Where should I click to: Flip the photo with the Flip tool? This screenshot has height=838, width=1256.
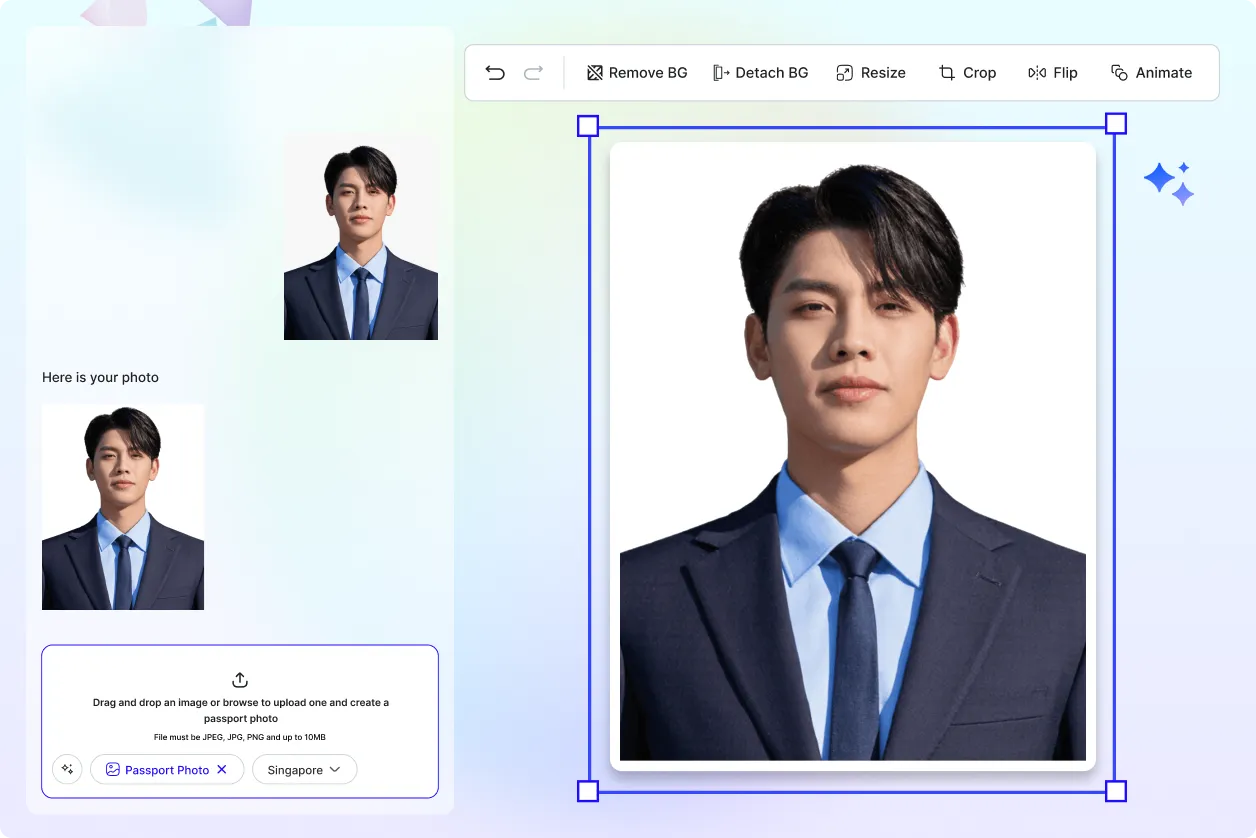(x=1052, y=72)
